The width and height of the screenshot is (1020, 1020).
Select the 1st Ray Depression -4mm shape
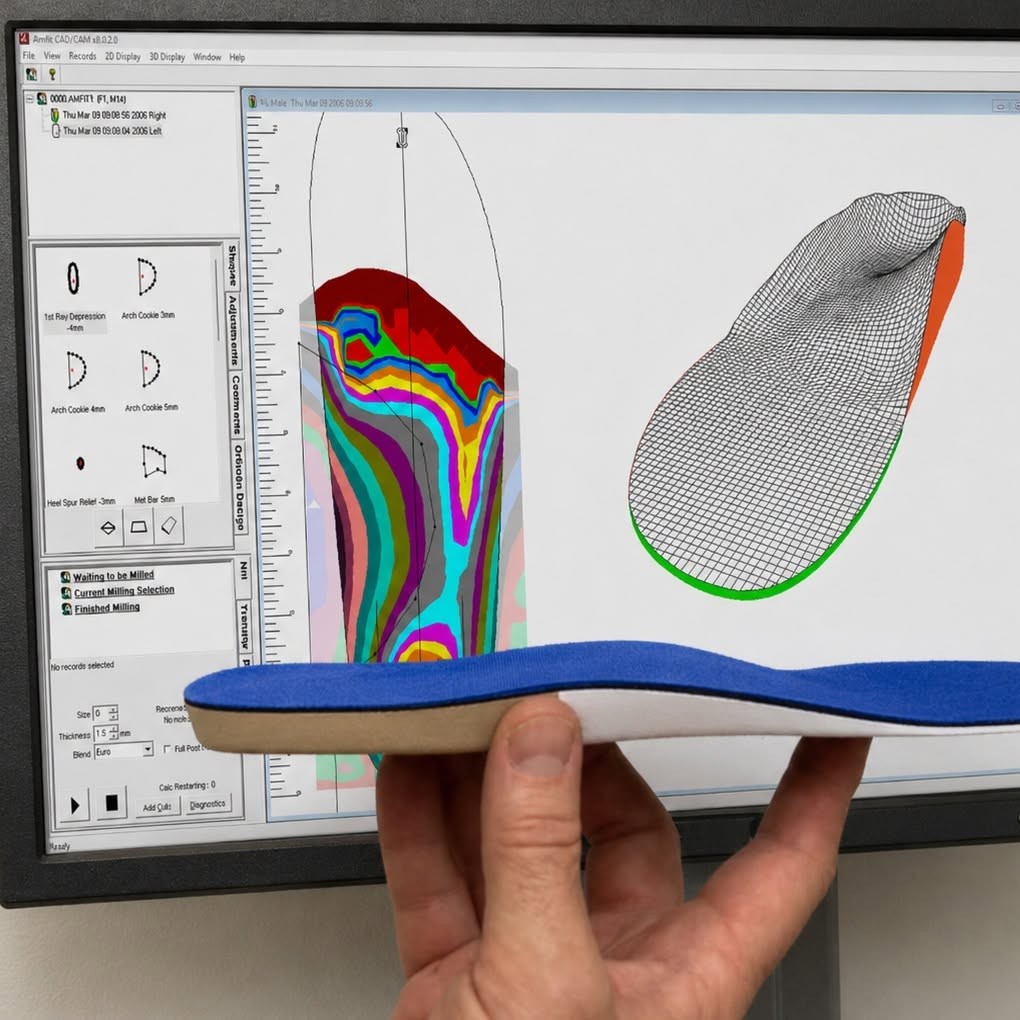pyautogui.click(x=74, y=296)
